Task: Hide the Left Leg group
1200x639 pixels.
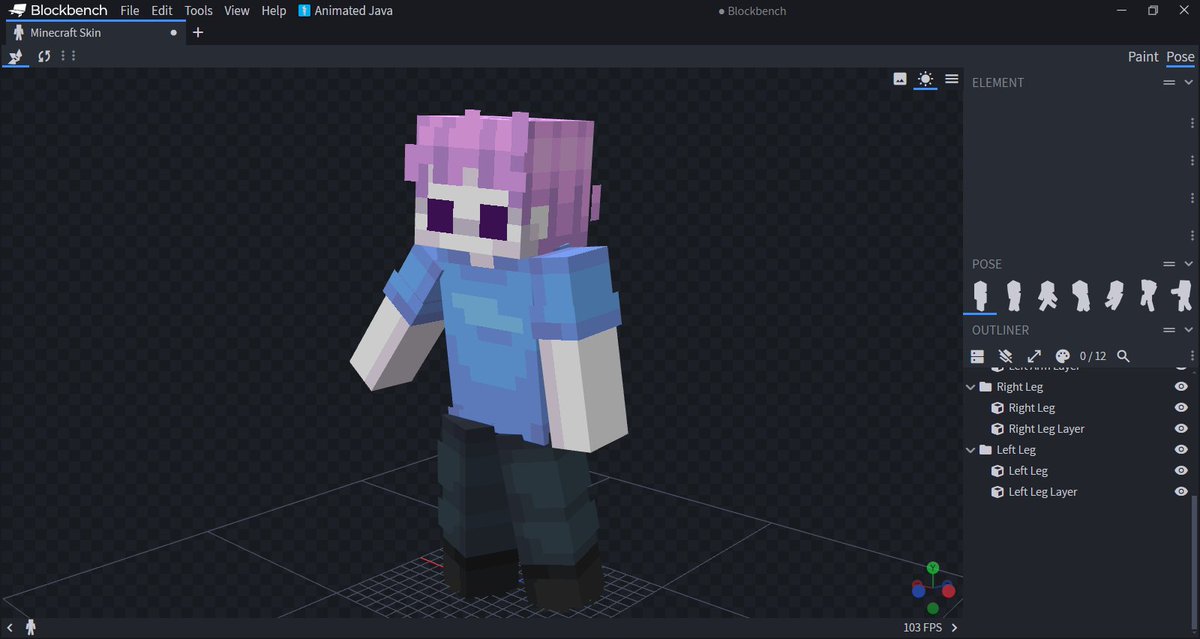Action: [1181, 450]
